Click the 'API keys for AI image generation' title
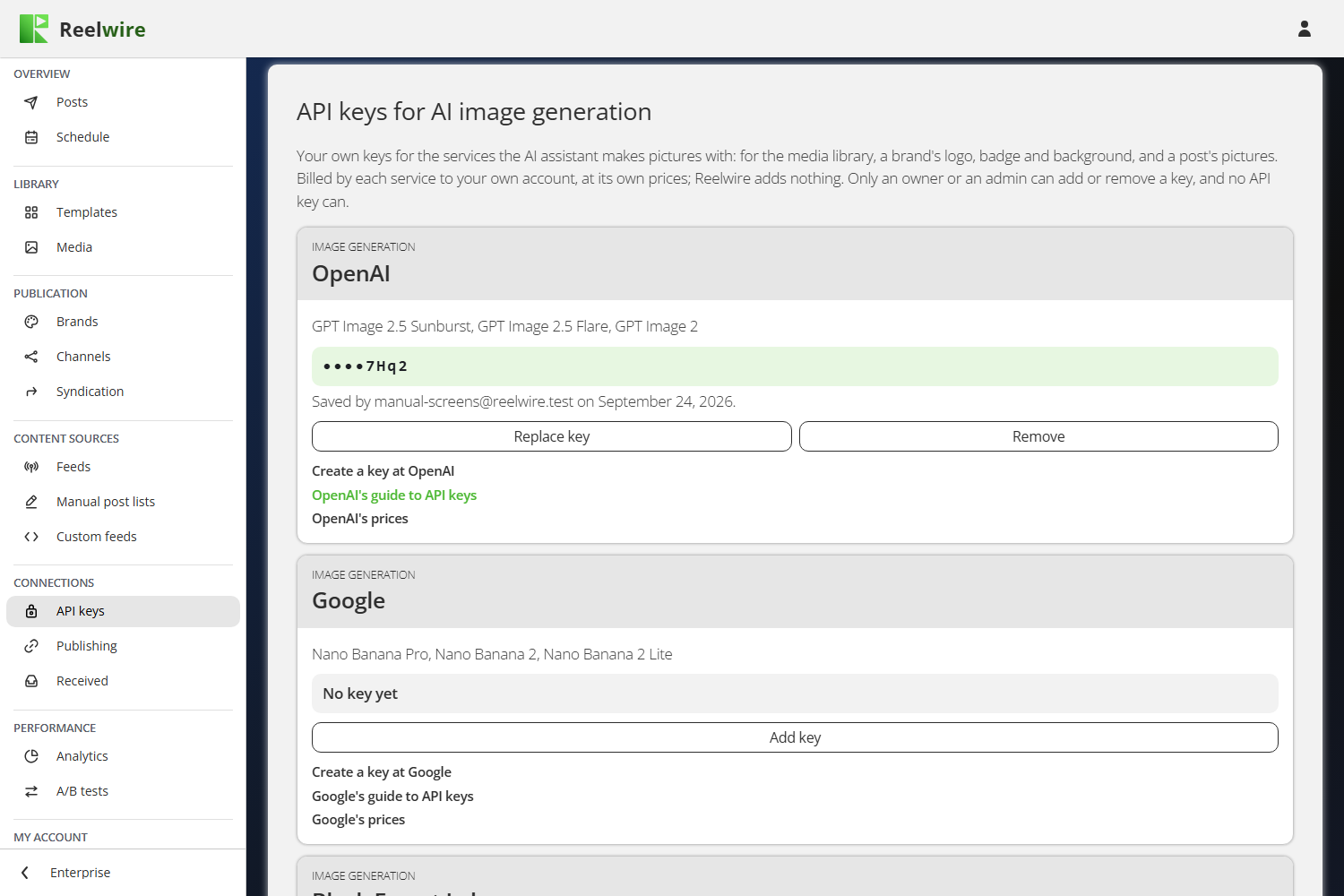 tap(474, 112)
